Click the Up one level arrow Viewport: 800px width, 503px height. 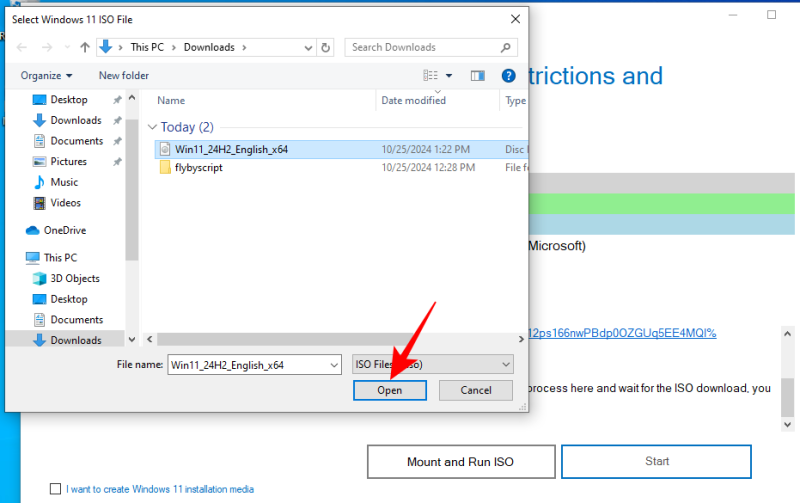84,47
